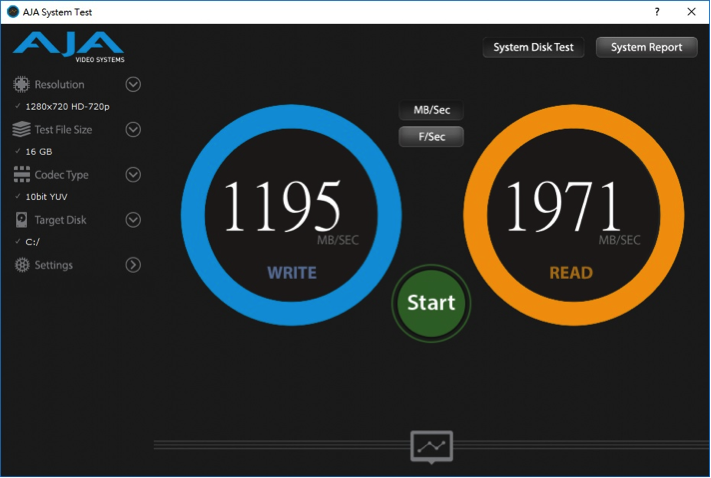The height and width of the screenshot is (478, 711).
Task: Open the Settings panel arrow
Action: pos(133,265)
